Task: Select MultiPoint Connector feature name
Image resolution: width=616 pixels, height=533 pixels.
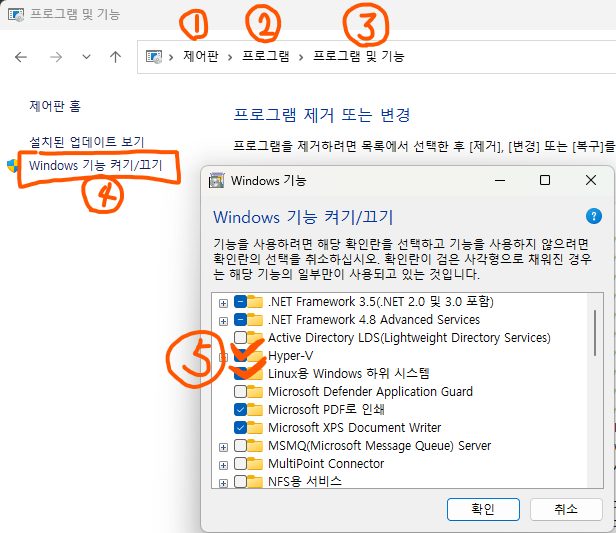Action: (326, 463)
